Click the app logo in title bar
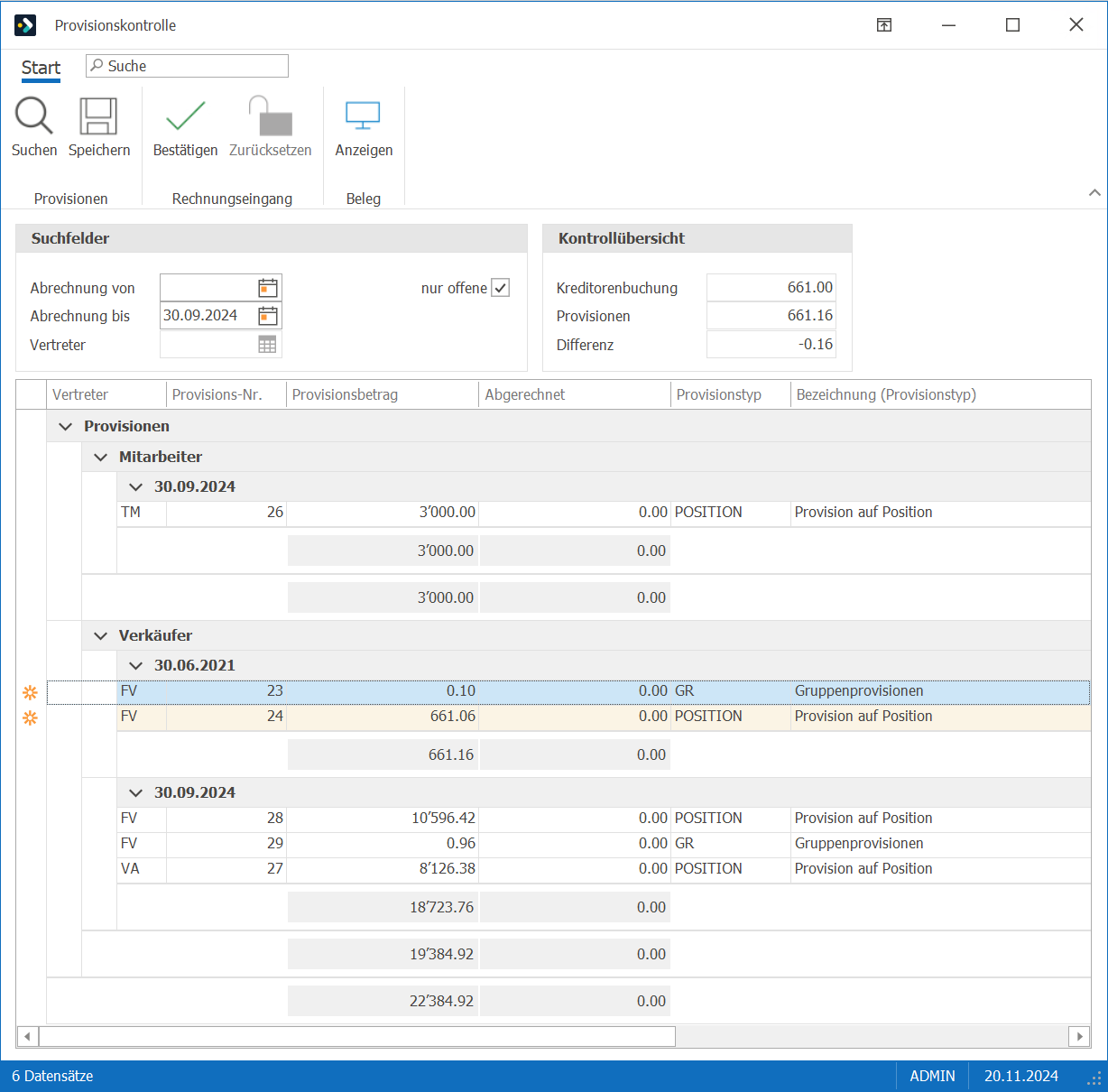The height and width of the screenshot is (1092, 1108). tap(25, 25)
